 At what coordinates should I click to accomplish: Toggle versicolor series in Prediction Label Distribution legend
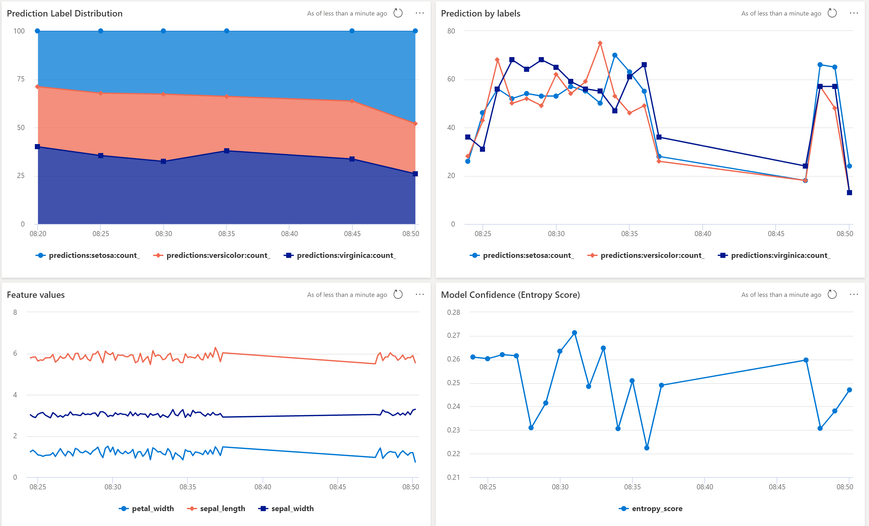[212, 256]
